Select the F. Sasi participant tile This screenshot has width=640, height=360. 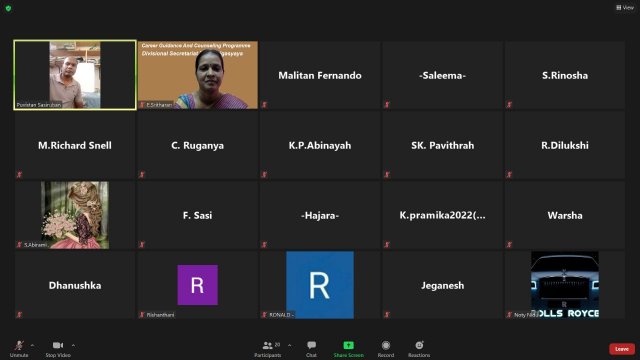click(x=198, y=215)
